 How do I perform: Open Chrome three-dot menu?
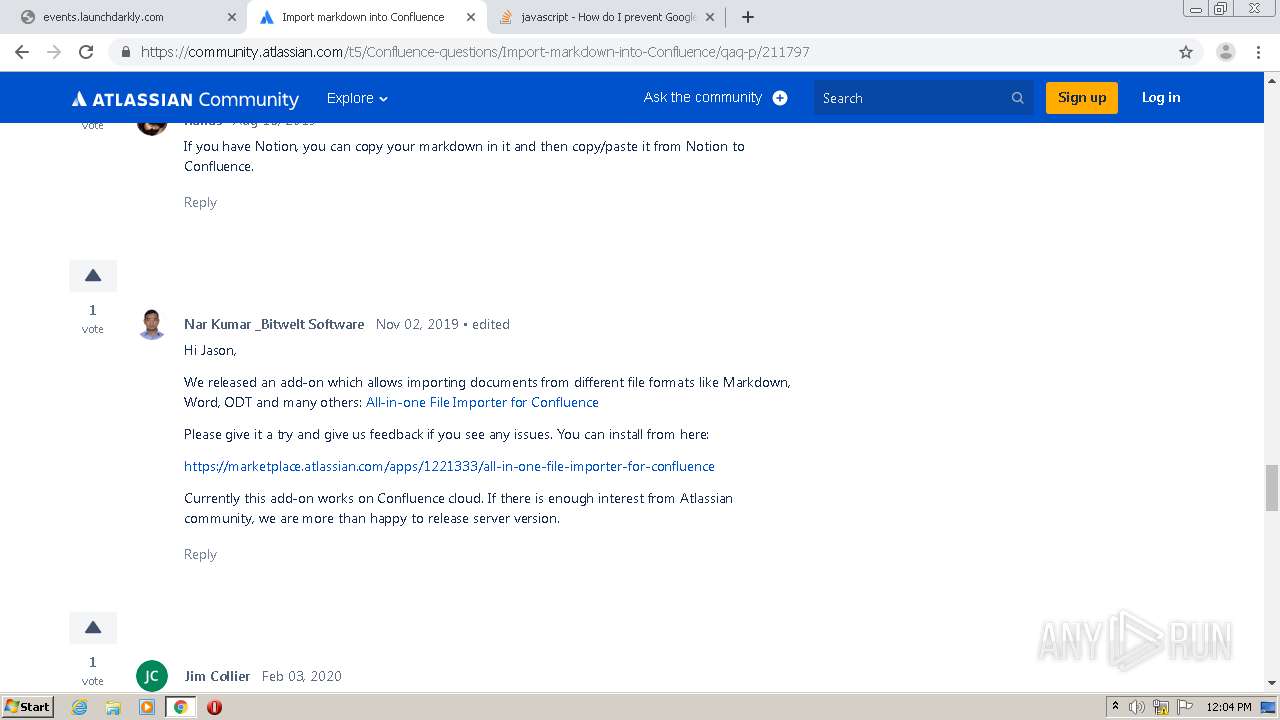(x=1258, y=52)
